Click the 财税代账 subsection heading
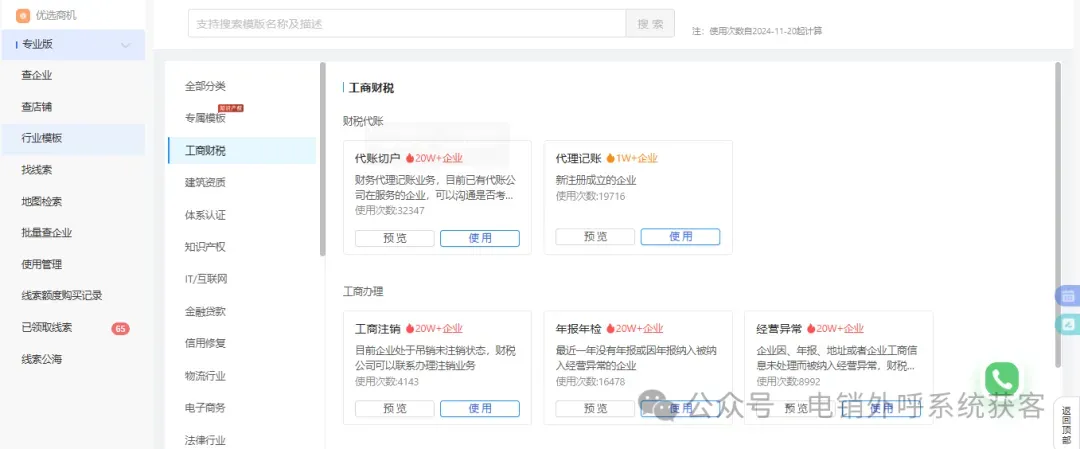 coord(363,121)
